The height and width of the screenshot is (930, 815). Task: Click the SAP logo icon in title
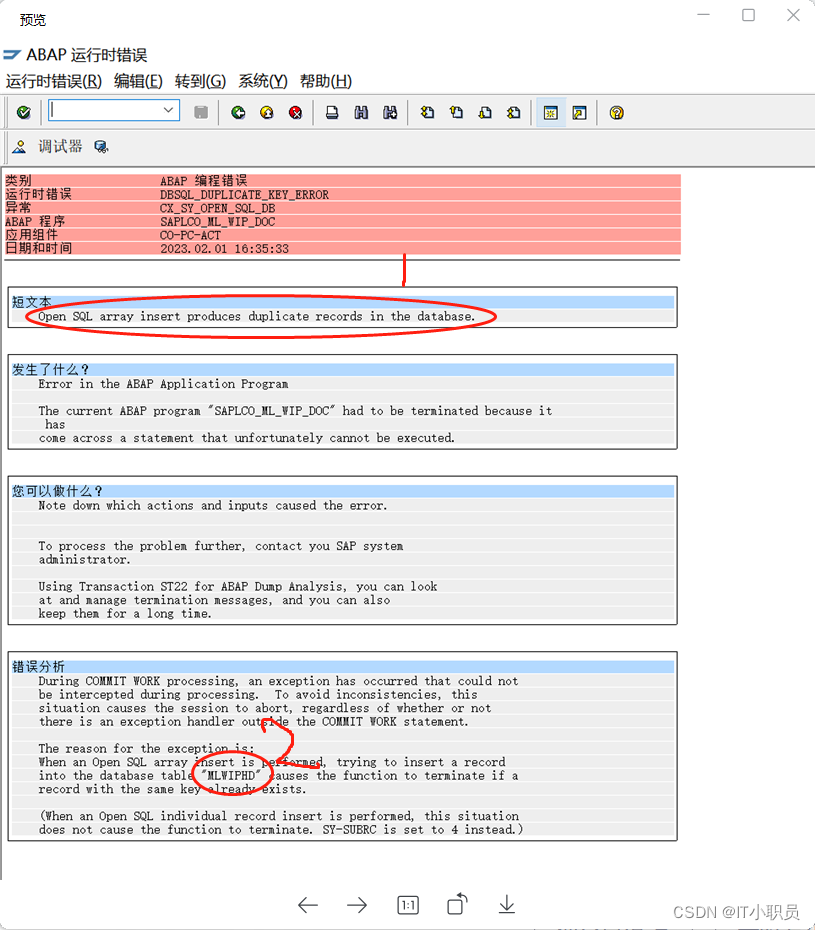[12, 55]
